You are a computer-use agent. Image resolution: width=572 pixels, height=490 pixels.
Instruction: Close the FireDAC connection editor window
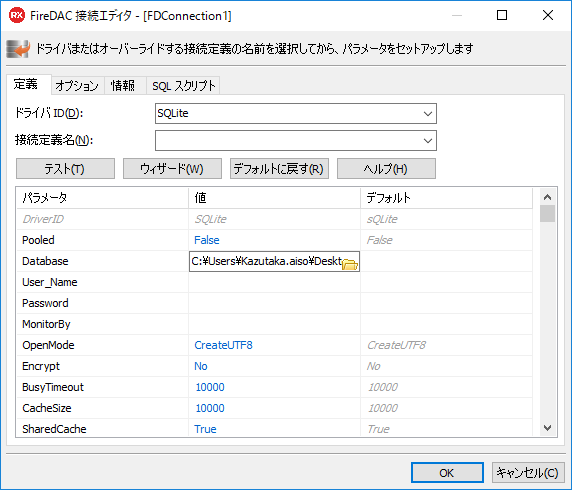(548, 15)
